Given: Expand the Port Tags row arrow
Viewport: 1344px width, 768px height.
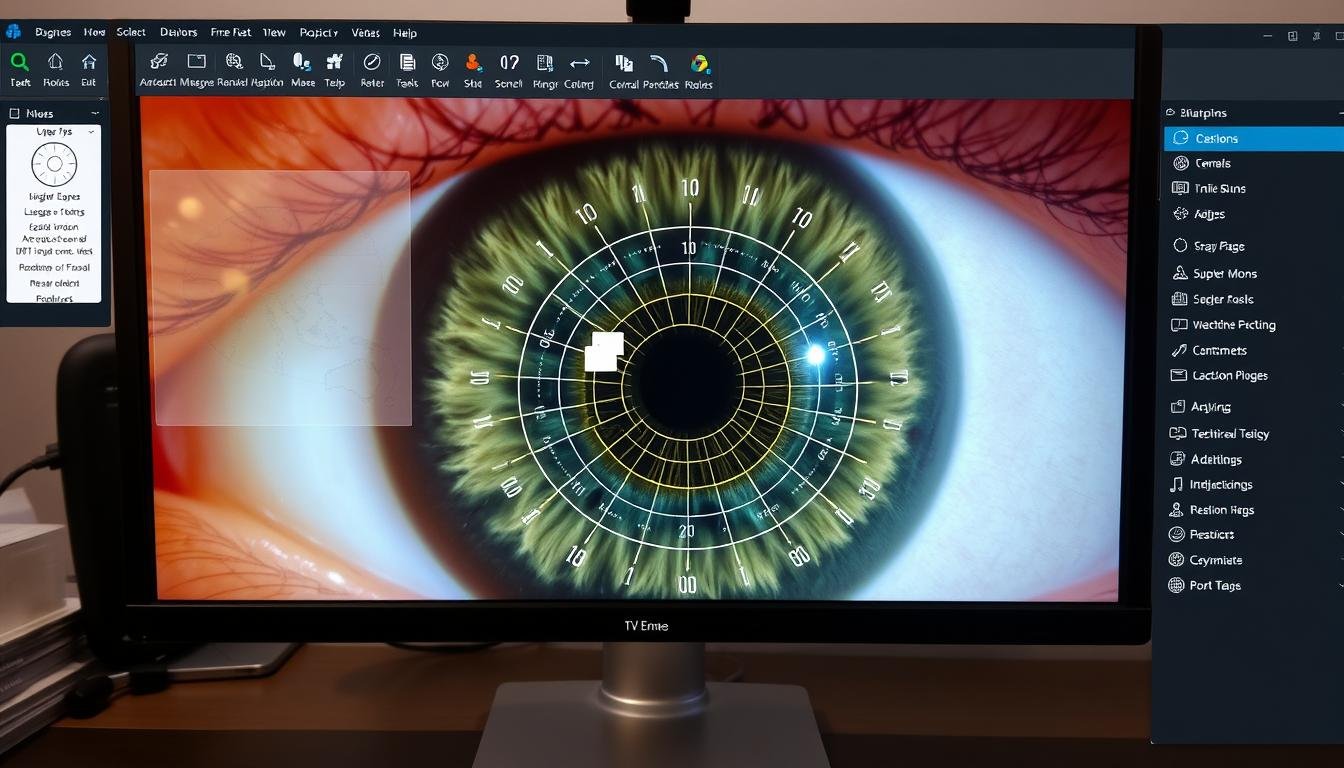Looking at the screenshot, I should (x=1339, y=586).
